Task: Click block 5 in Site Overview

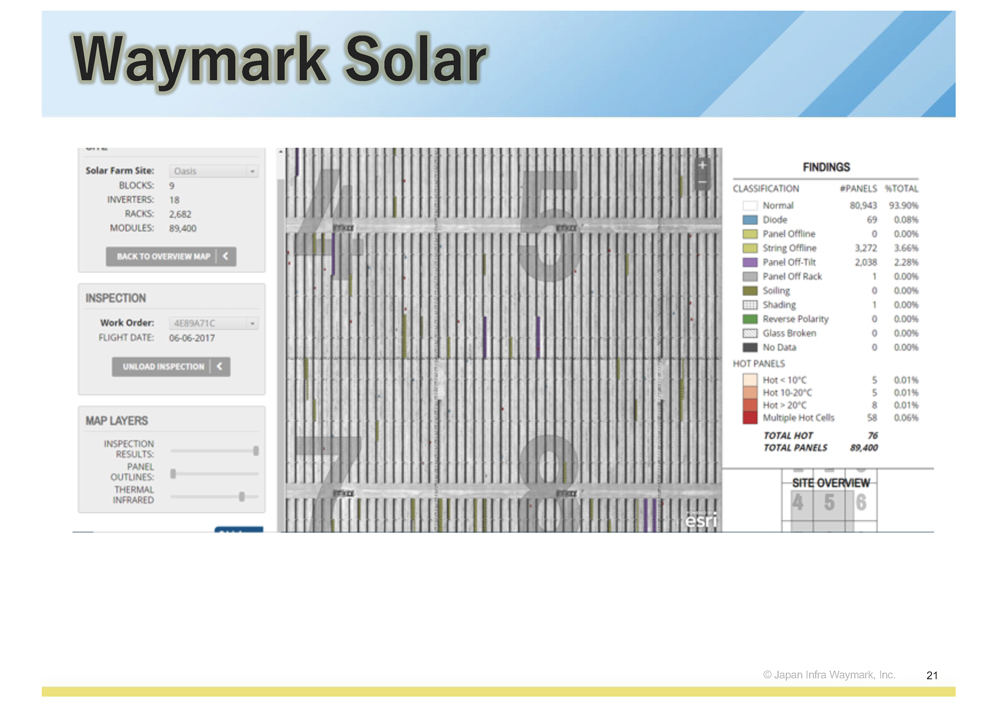Action: coord(829,504)
